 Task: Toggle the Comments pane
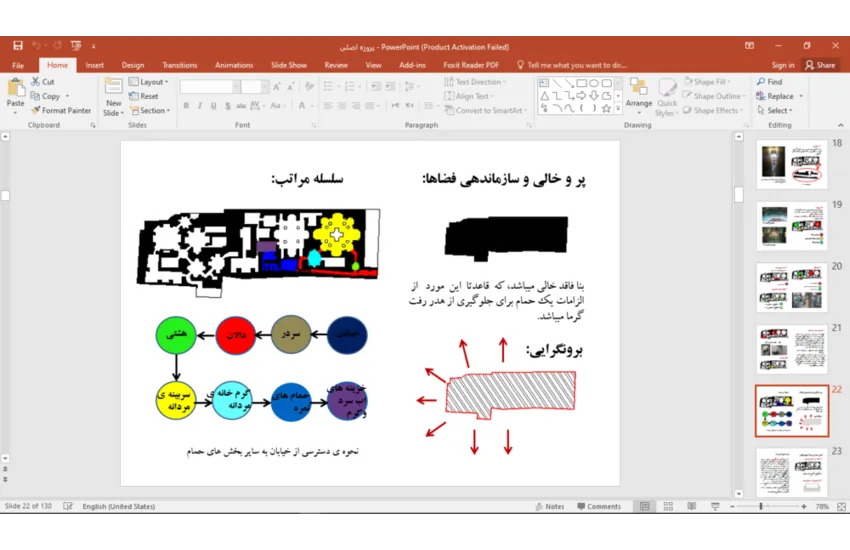point(598,507)
